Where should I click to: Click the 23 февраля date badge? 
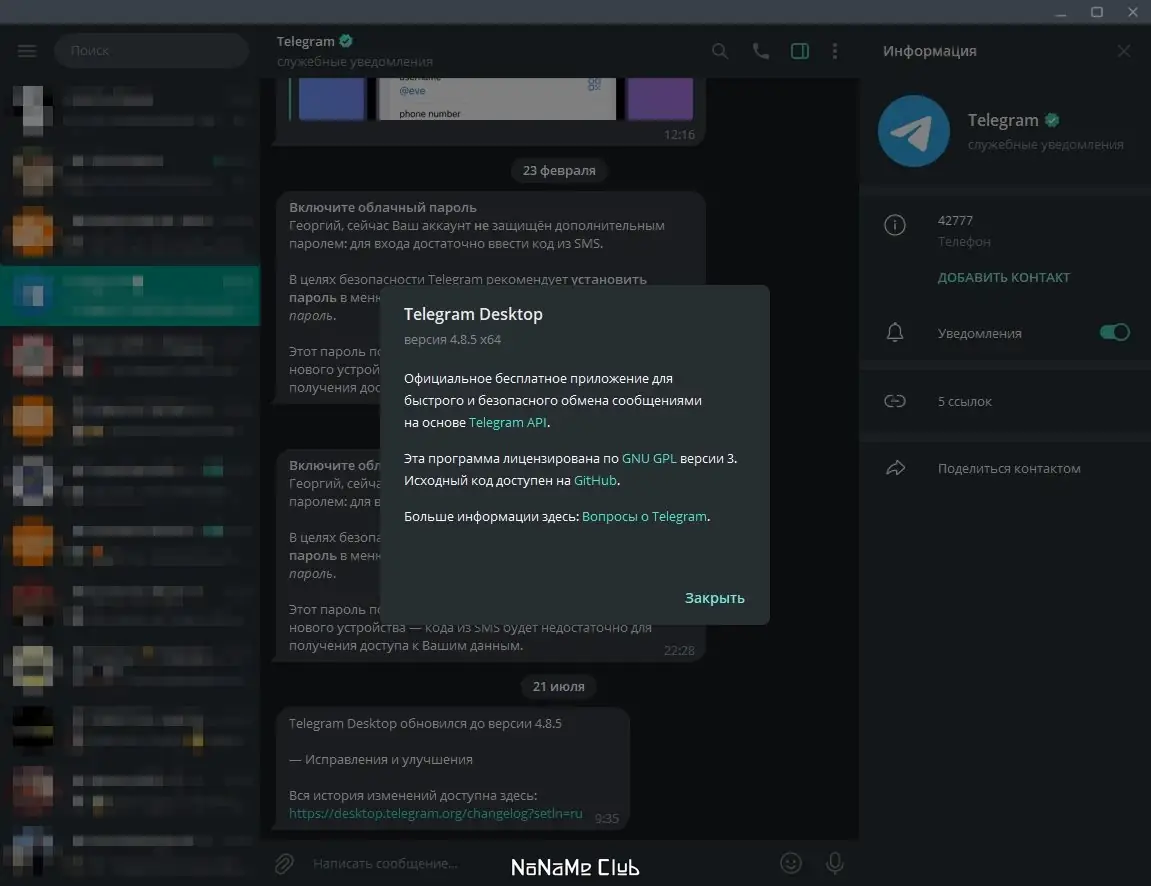click(559, 170)
